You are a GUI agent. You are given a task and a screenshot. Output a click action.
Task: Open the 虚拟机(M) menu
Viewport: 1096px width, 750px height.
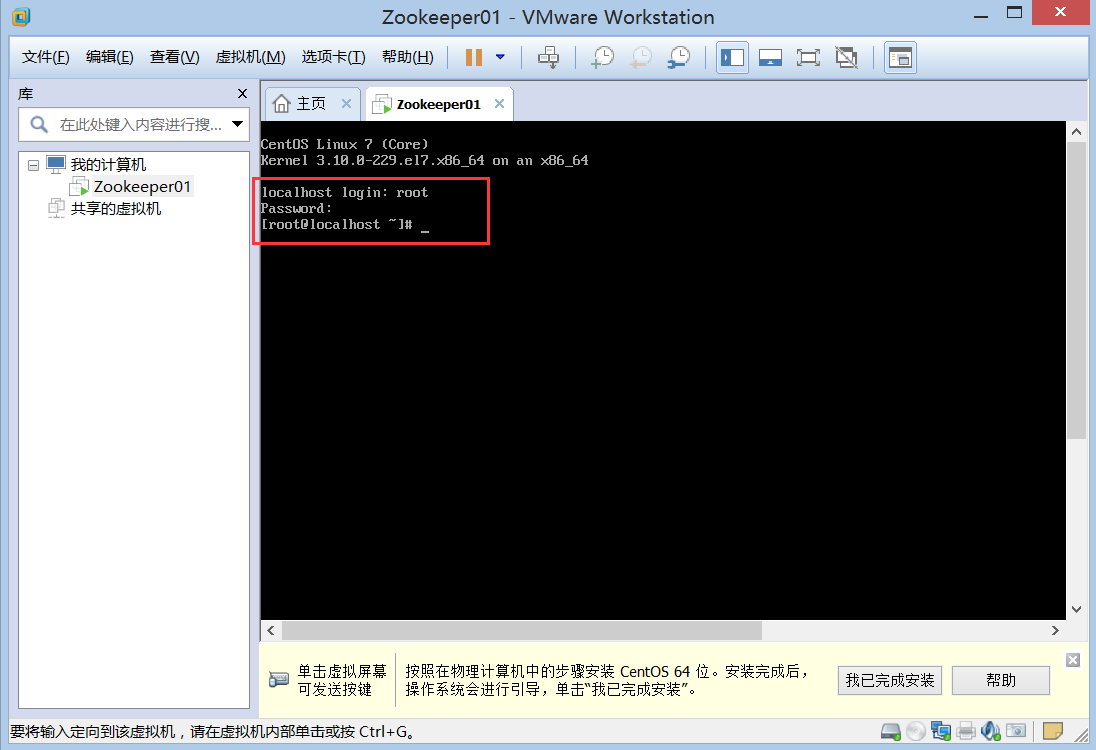250,57
